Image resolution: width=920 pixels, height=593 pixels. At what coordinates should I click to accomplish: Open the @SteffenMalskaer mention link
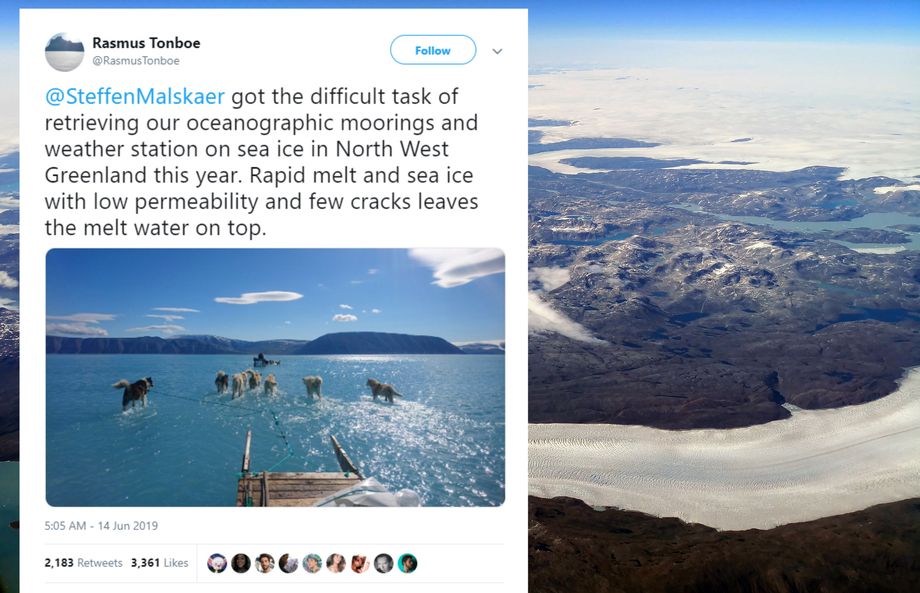pyautogui.click(x=135, y=97)
